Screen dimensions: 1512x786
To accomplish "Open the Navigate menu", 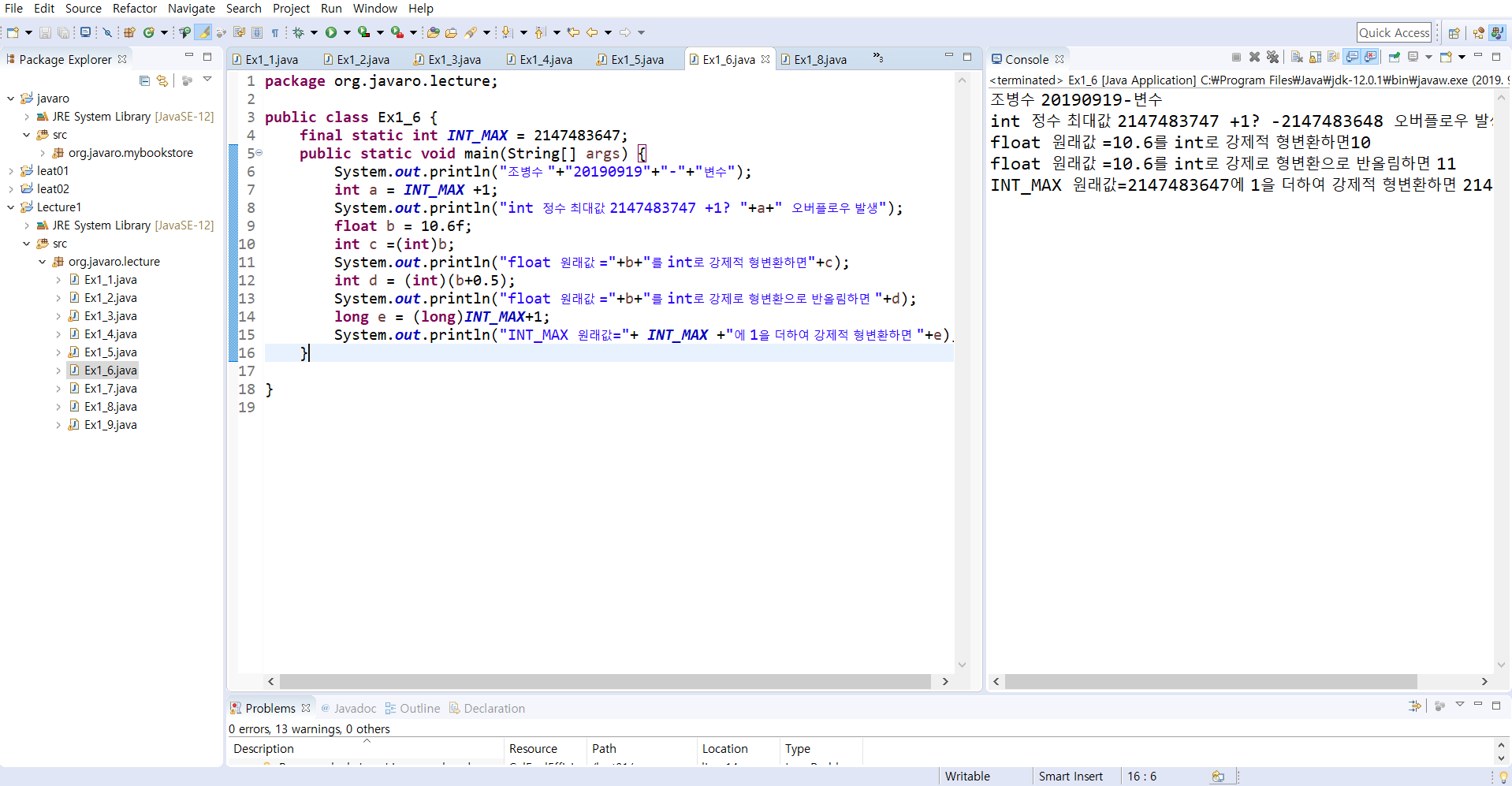I will pos(192,9).
